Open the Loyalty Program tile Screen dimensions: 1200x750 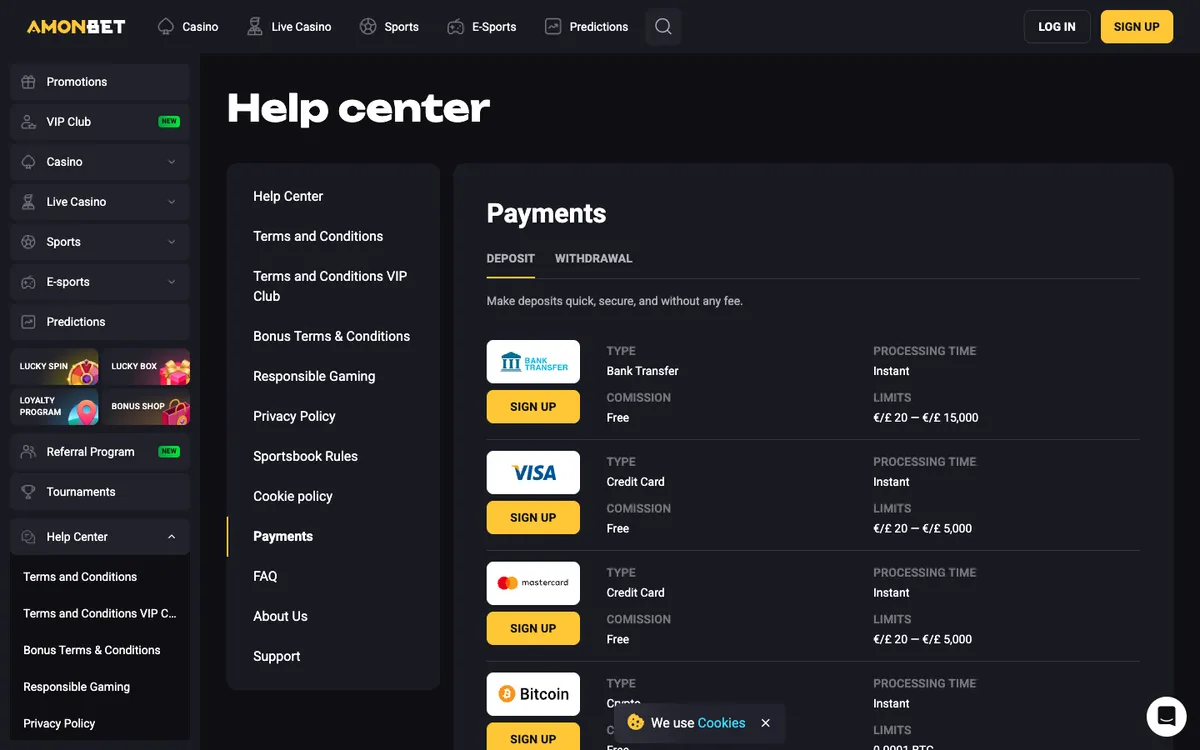tap(54, 407)
